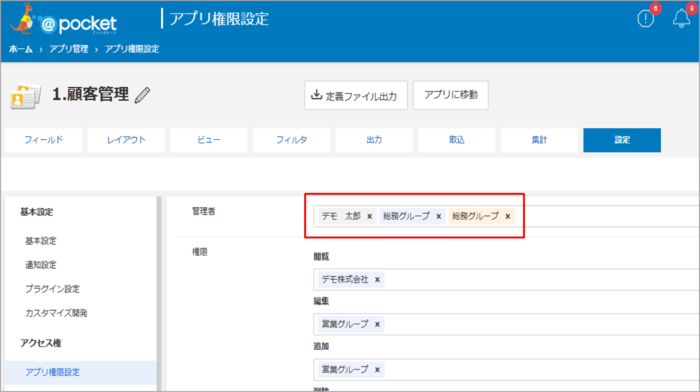
Task: Click the デモ株式会社 tag text
Action: (345, 280)
